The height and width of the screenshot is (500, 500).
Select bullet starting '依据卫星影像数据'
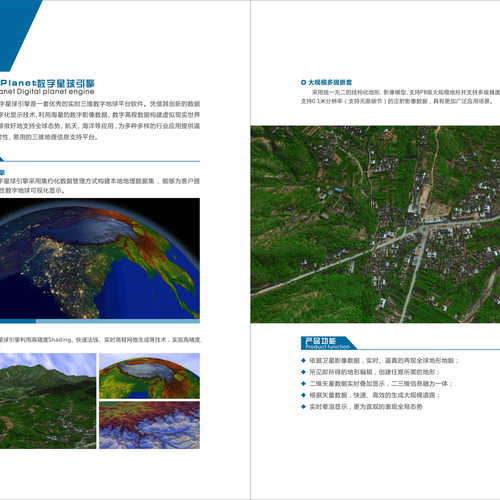[380, 360]
